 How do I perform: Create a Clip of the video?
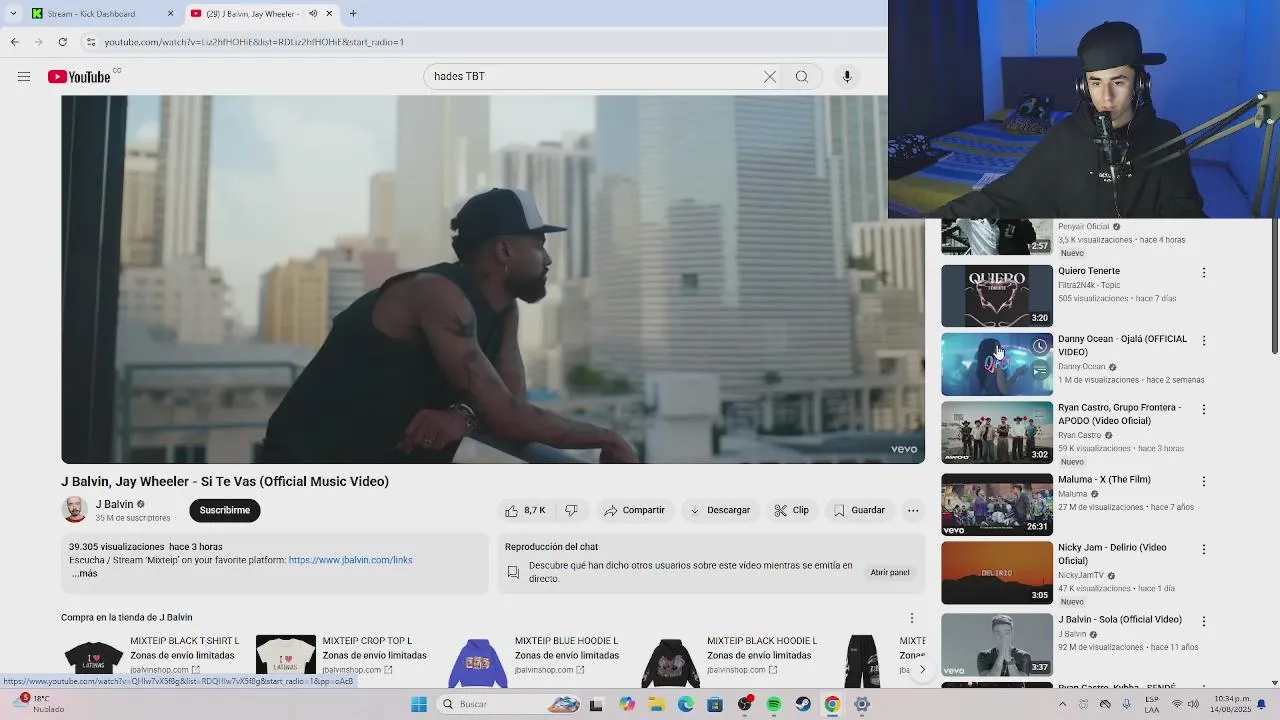[791, 510]
